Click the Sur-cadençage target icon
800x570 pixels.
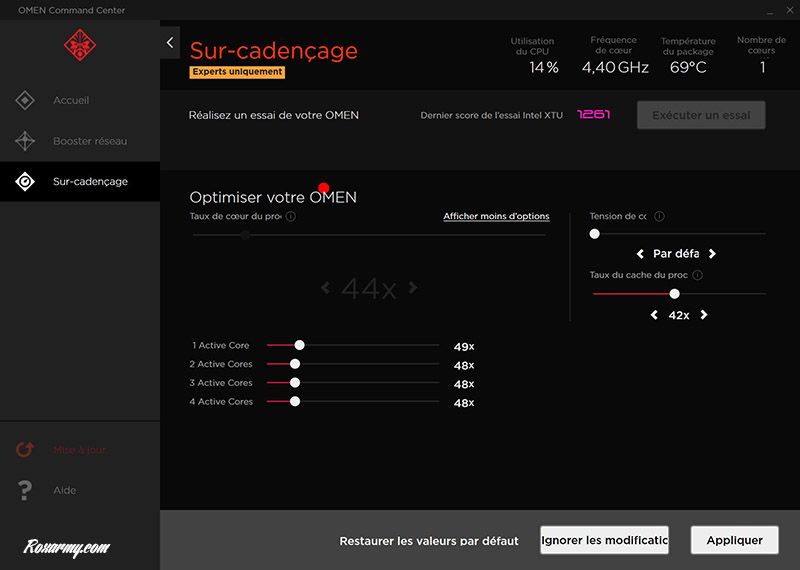25,182
